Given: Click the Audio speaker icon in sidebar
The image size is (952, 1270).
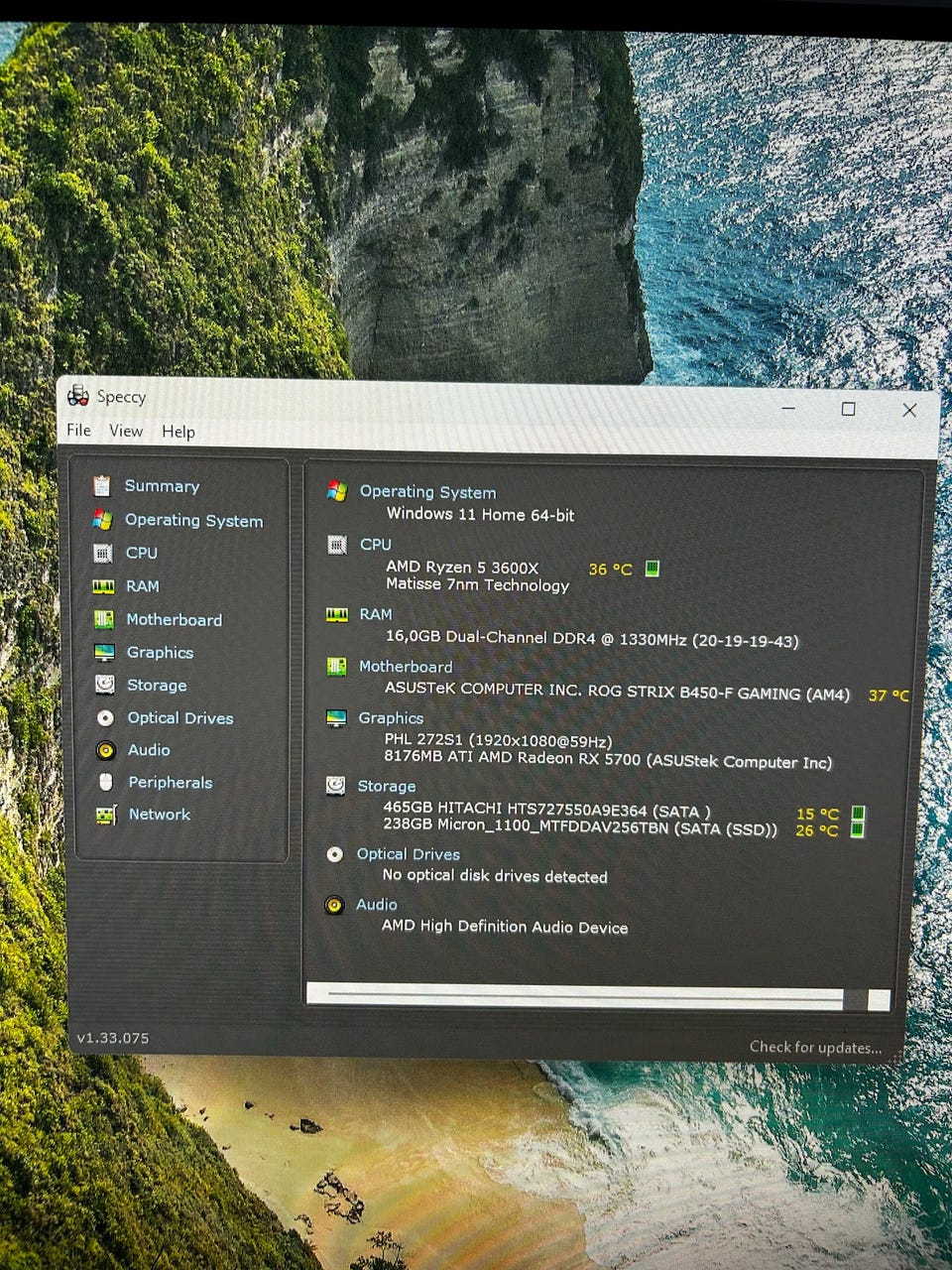Looking at the screenshot, I should pyautogui.click(x=105, y=750).
